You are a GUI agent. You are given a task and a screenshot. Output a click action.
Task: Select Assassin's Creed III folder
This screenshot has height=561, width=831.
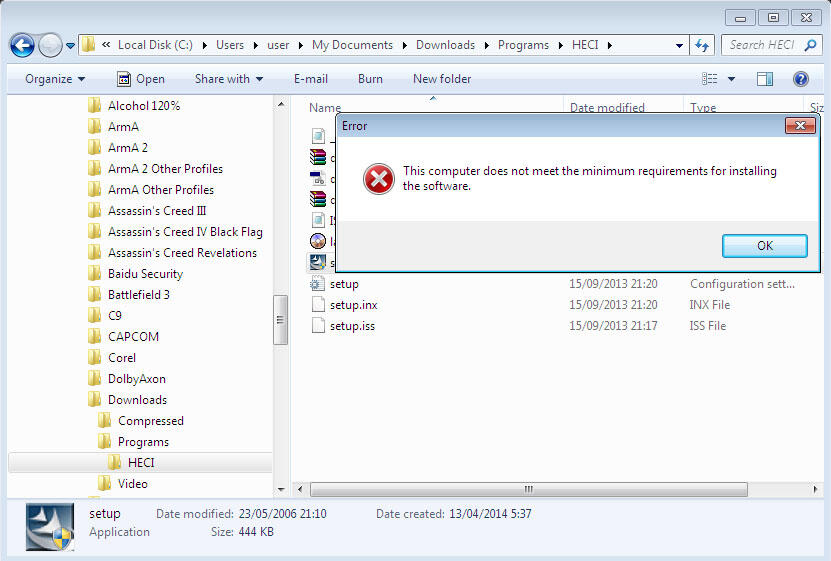point(157,211)
